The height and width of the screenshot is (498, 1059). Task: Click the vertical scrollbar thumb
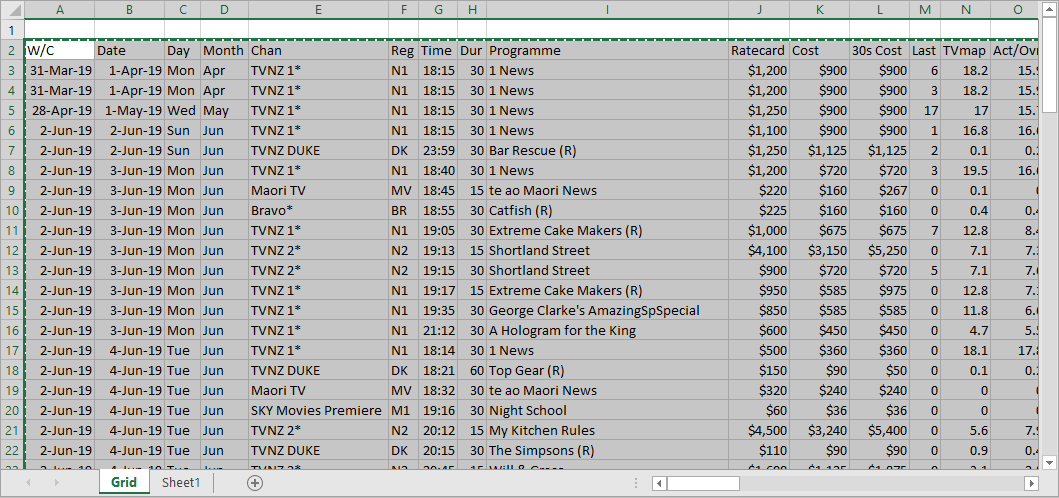point(1048,64)
